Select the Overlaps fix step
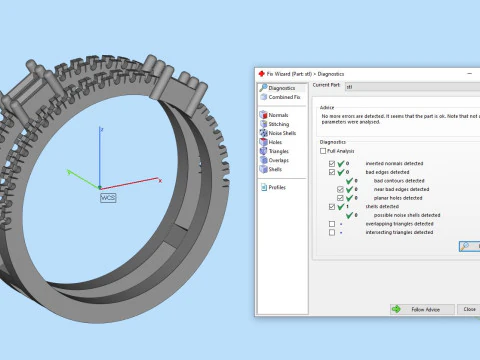Image resolution: width=480 pixels, height=360 pixels. pyautogui.click(x=279, y=160)
